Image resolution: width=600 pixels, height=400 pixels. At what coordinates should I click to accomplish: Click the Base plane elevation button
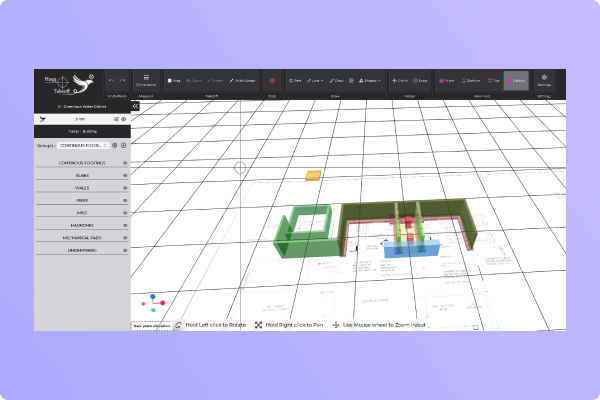150,325
